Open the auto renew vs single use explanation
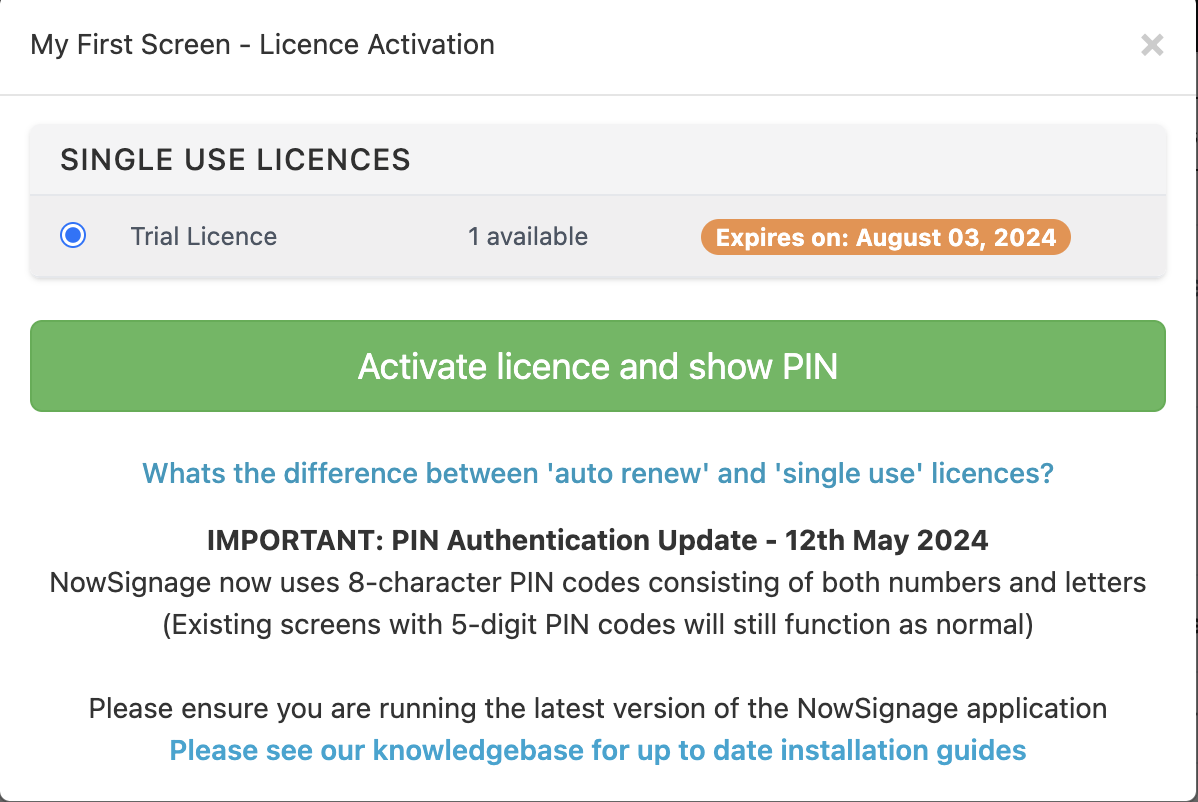Image resolution: width=1198 pixels, height=802 pixels. (x=598, y=473)
